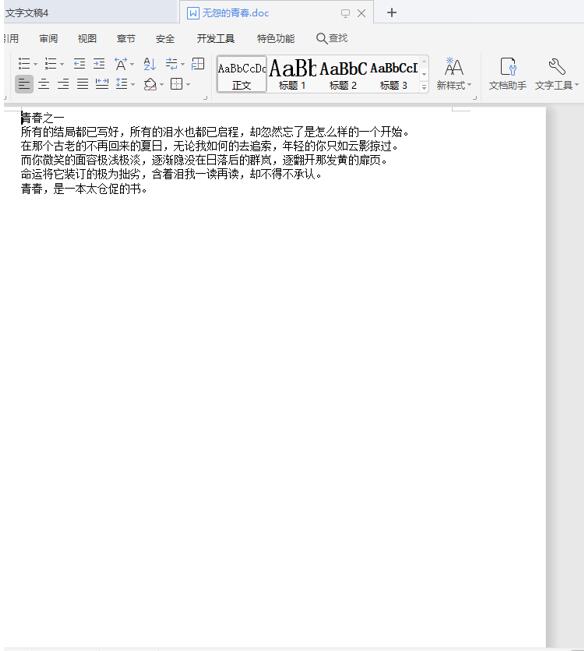Click the 查找 search button

click(x=332, y=38)
